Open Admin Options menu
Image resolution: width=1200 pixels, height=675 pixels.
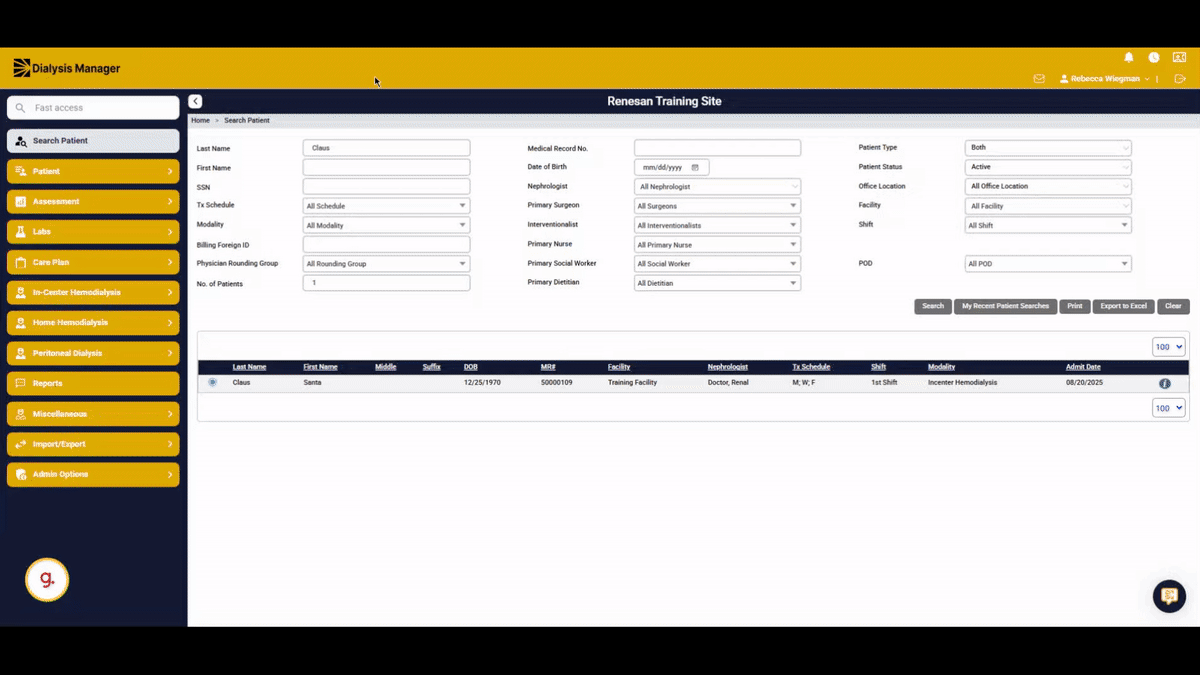[x=93, y=474]
